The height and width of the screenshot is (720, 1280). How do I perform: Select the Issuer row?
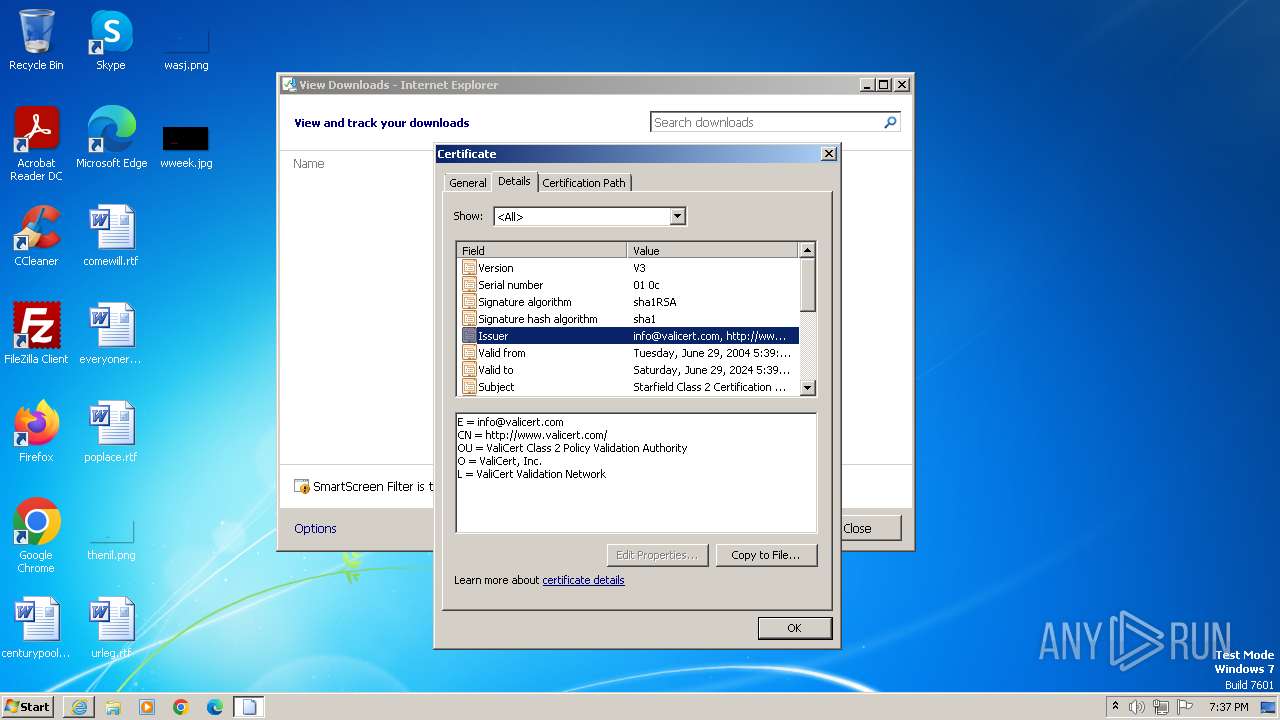(630, 336)
